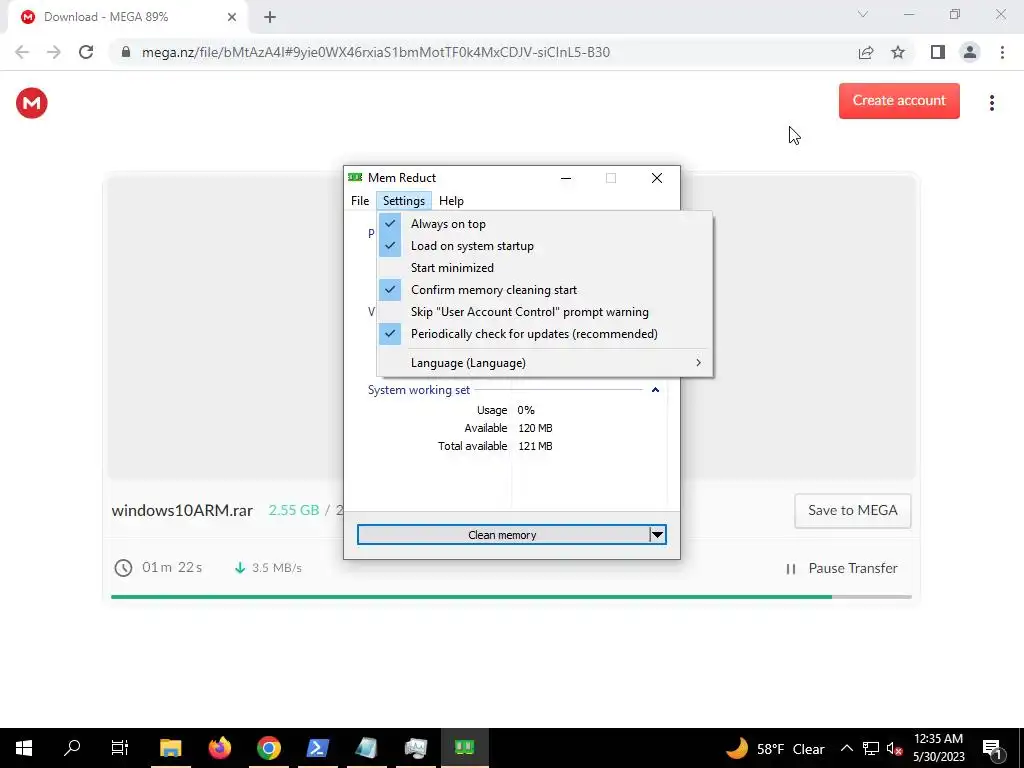Open the File menu in Mem Reduct
This screenshot has height=768, width=1024.
click(x=360, y=201)
